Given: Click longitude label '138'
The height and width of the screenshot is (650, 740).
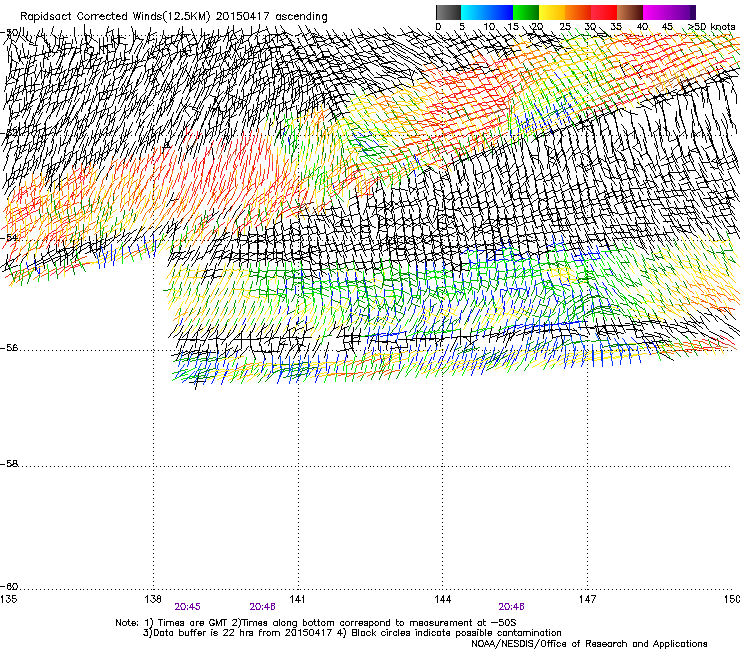Looking at the screenshot, I should coord(153,599).
